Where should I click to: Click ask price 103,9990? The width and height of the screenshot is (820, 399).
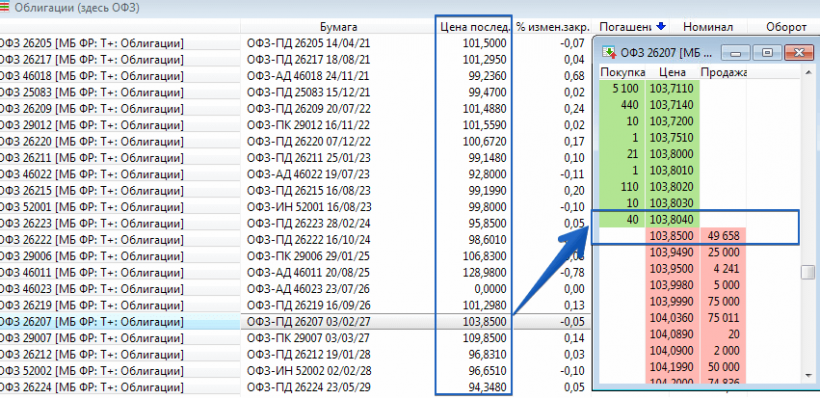671,301
